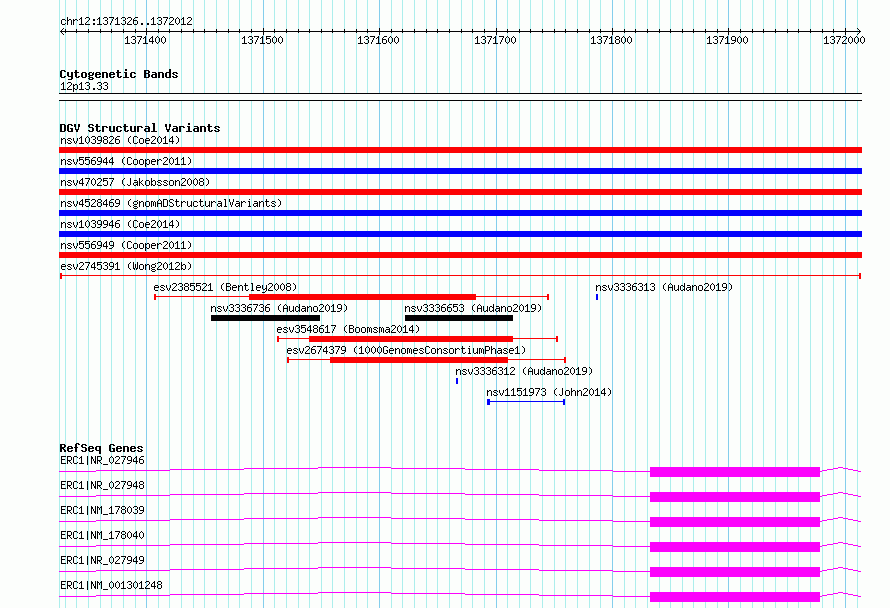Click the 1372000 ruler position

coord(844,40)
